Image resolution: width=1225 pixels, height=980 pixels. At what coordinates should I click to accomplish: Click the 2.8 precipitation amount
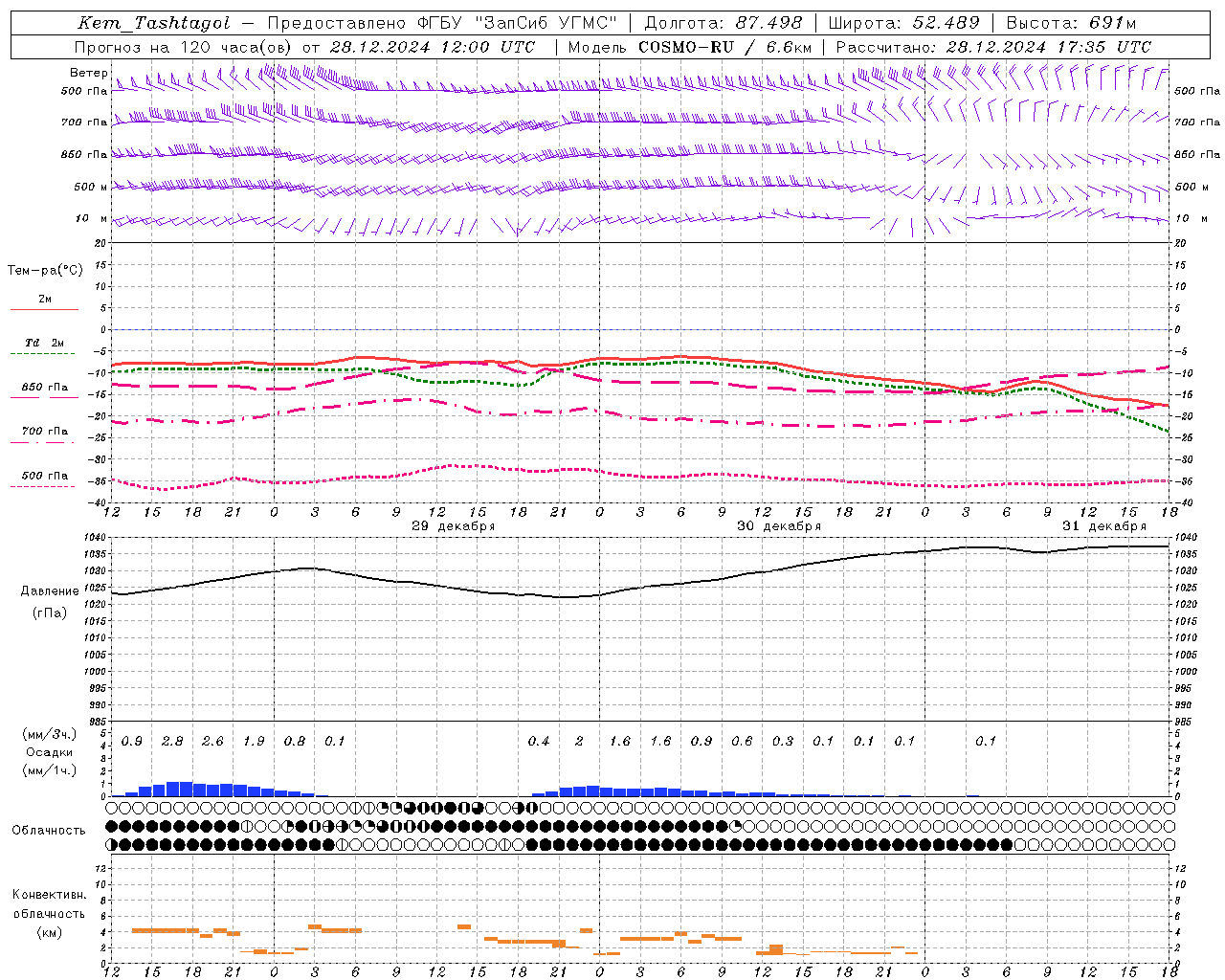(x=172, y=742)
